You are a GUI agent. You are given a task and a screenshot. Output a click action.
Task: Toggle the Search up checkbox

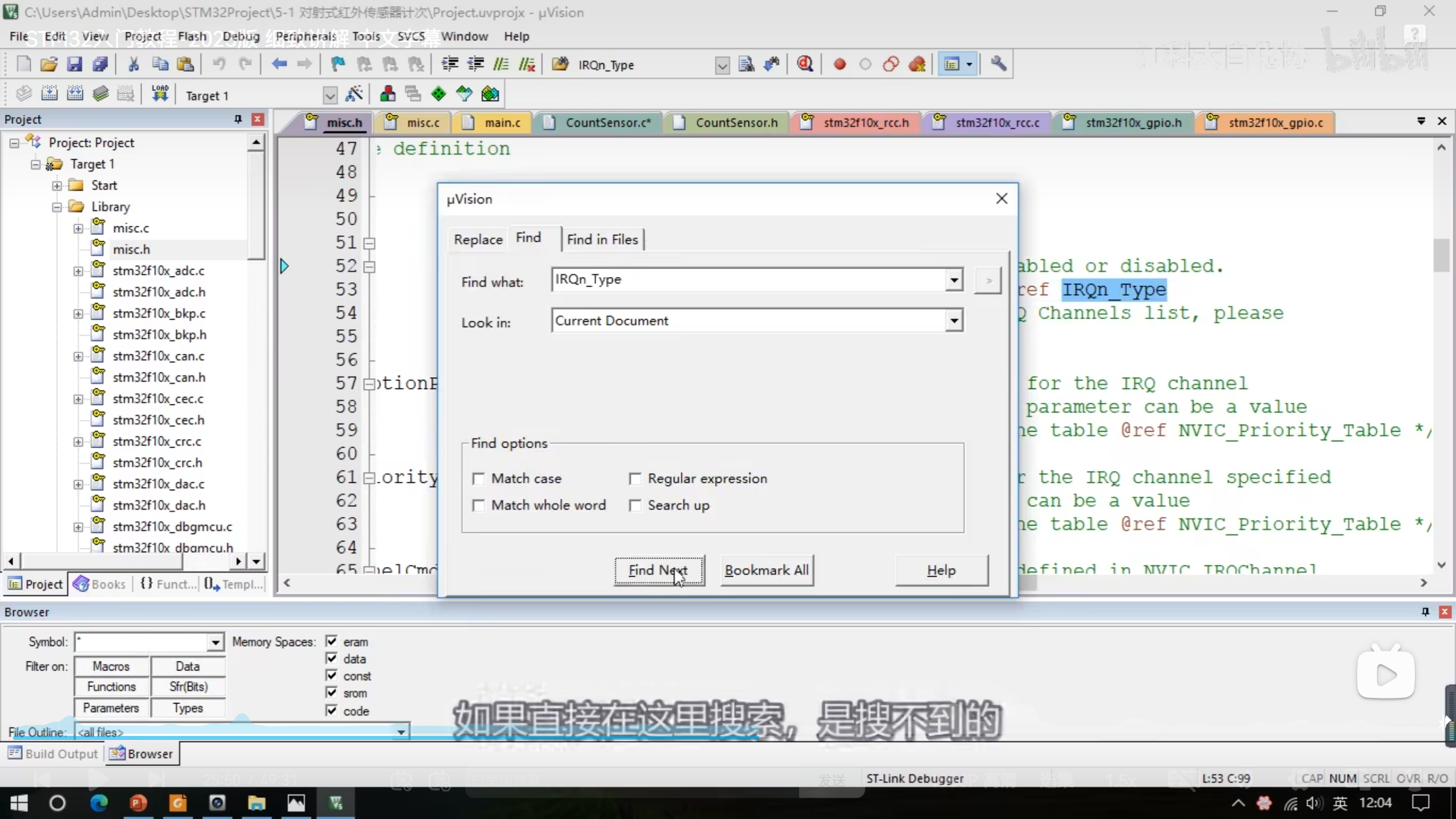coord(635,506)
